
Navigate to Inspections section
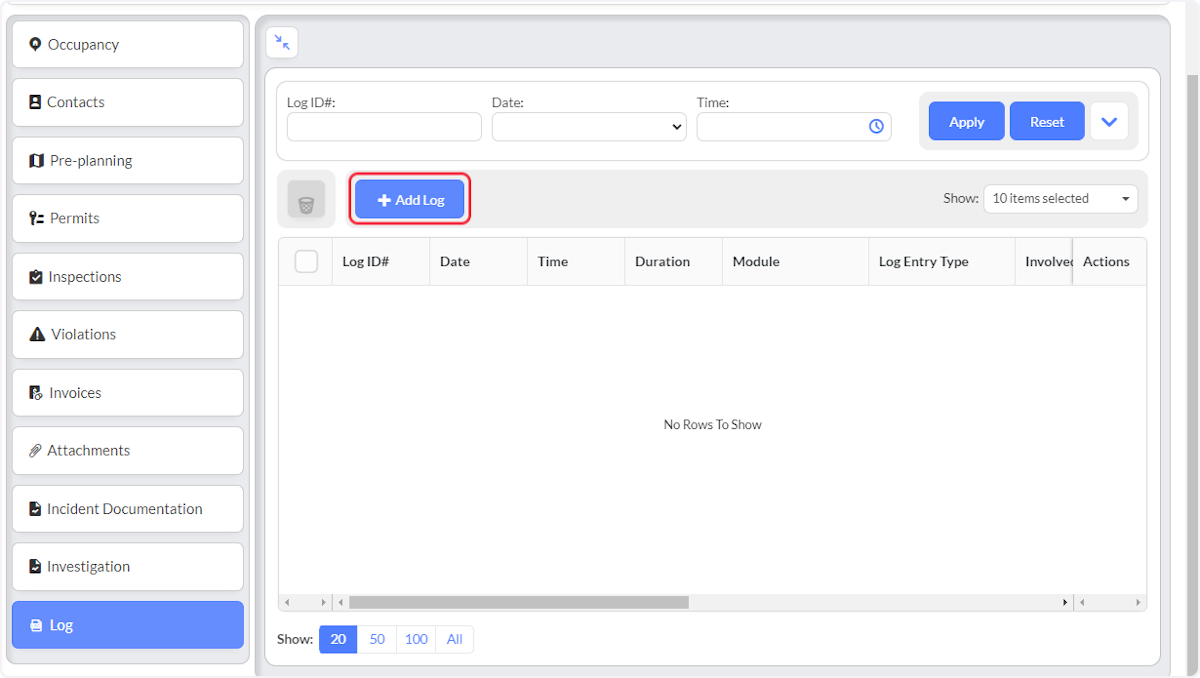click(128, 277)
